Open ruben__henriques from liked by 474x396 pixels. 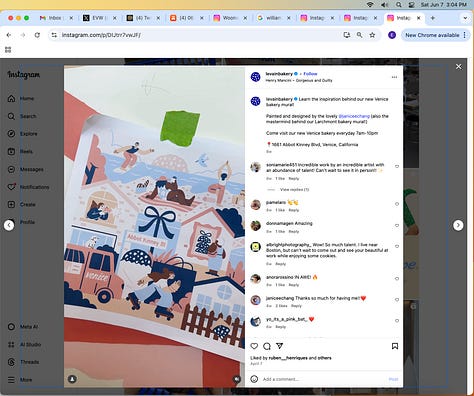pyautogui.click(x=288, y=358)
